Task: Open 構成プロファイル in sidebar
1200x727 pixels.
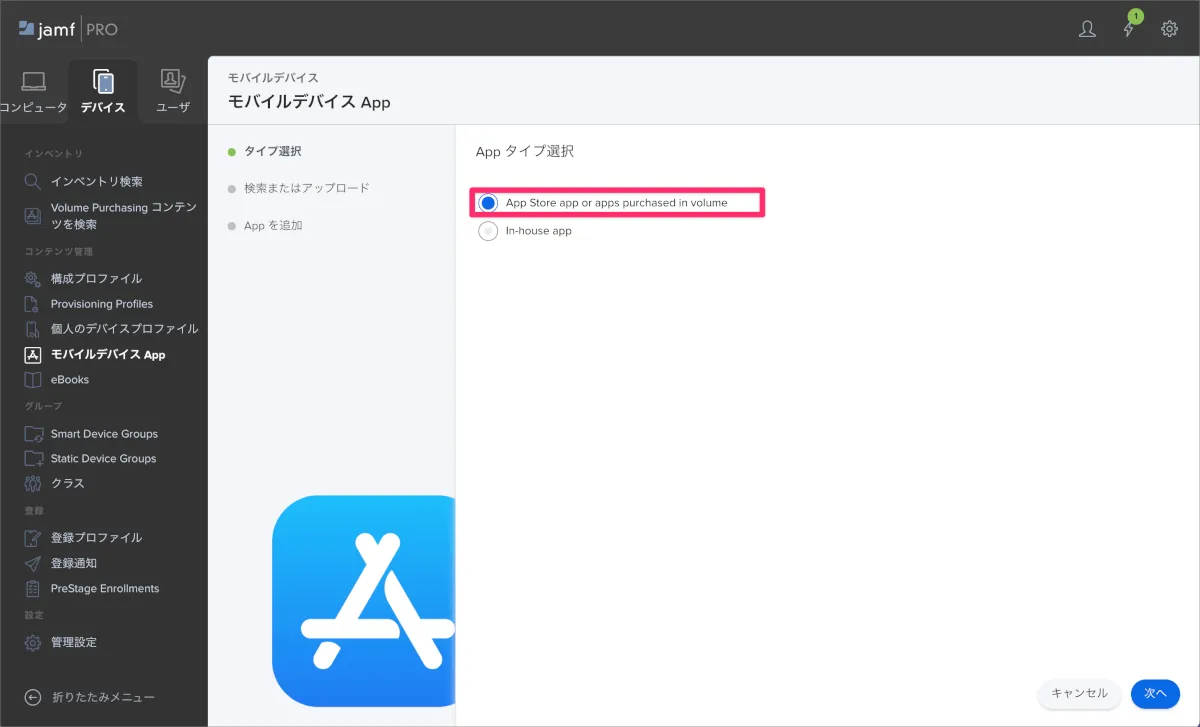Action: pyautogui.click(x=97, y=278)
